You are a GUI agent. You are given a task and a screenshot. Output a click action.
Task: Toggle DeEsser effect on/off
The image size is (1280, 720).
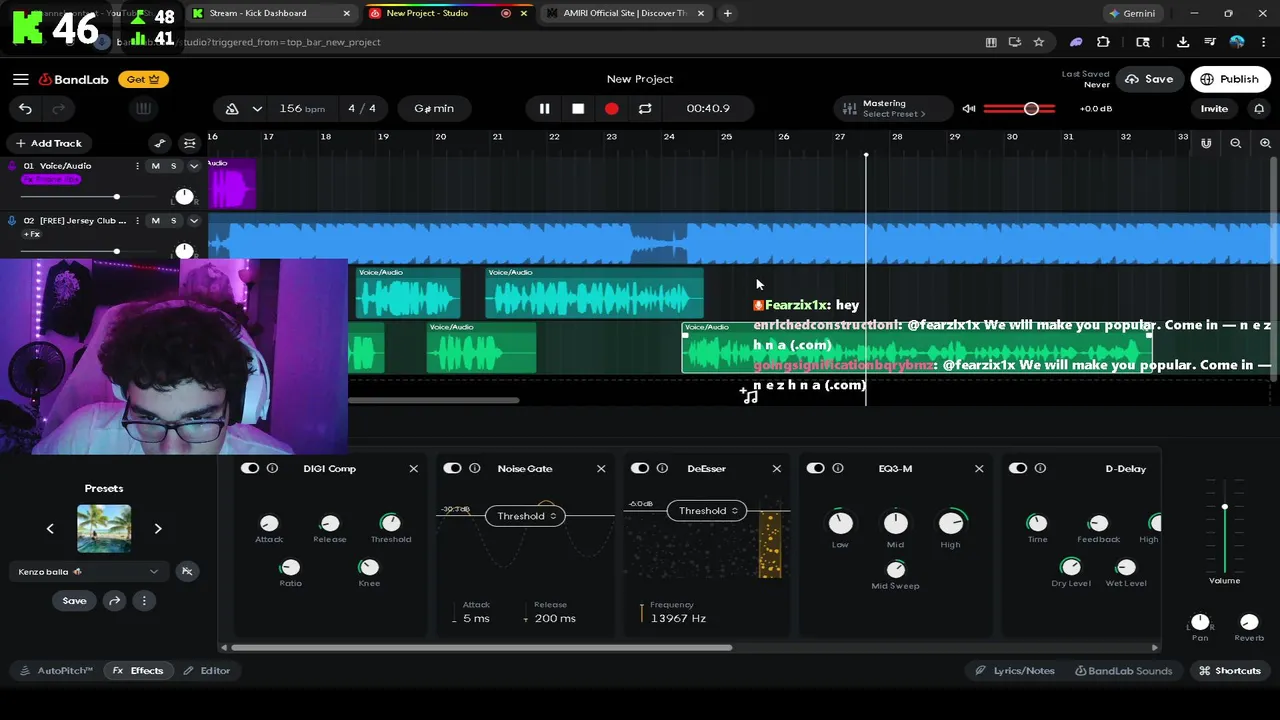click(640, 468)
